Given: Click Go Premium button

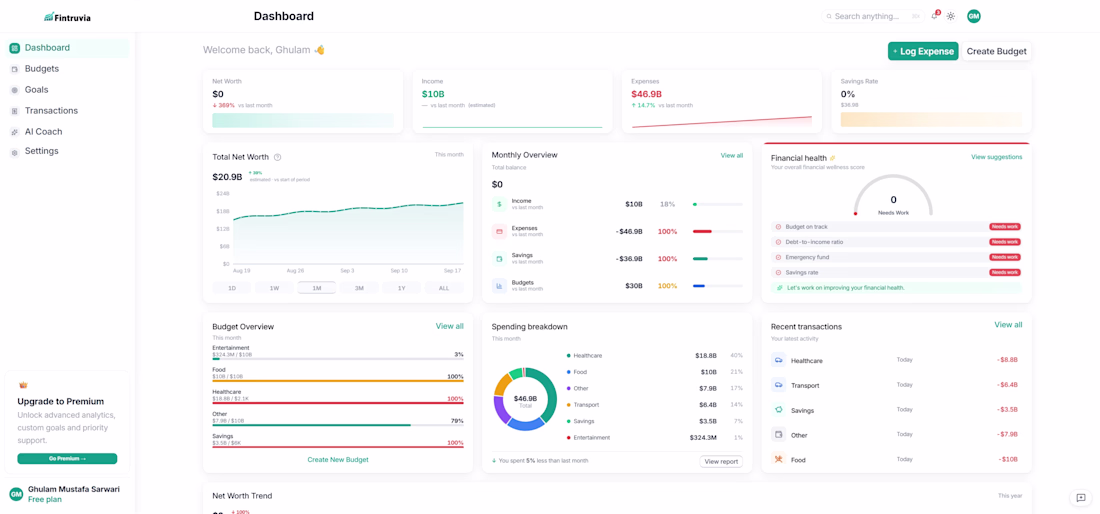Looking at the screenshot, I should coord(67,459).
